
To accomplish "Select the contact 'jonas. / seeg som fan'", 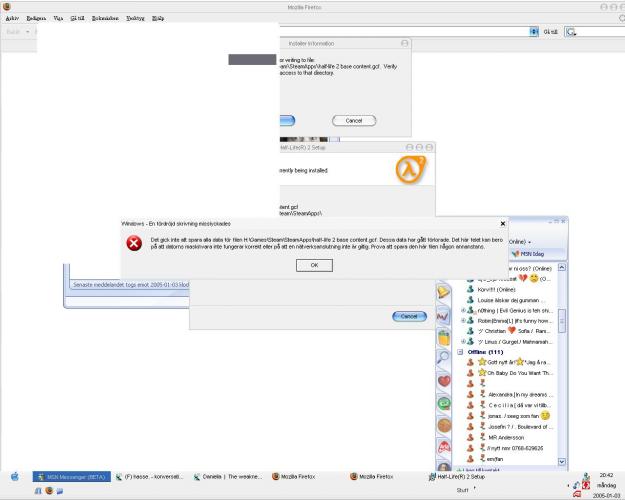I will click(514, 416).
